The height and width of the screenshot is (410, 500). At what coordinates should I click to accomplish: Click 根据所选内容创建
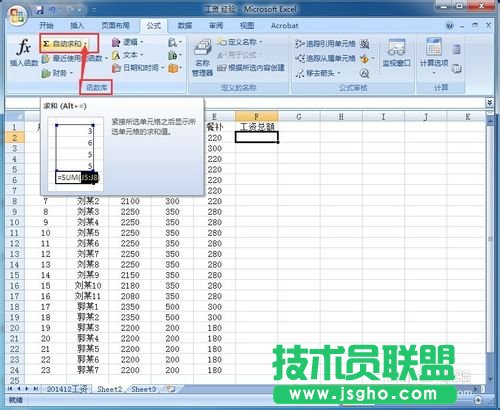coord(251,68)
